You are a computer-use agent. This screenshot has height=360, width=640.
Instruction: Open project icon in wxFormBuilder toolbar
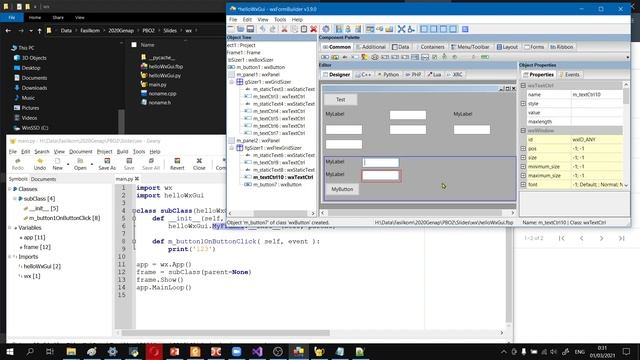coord(240,29)
